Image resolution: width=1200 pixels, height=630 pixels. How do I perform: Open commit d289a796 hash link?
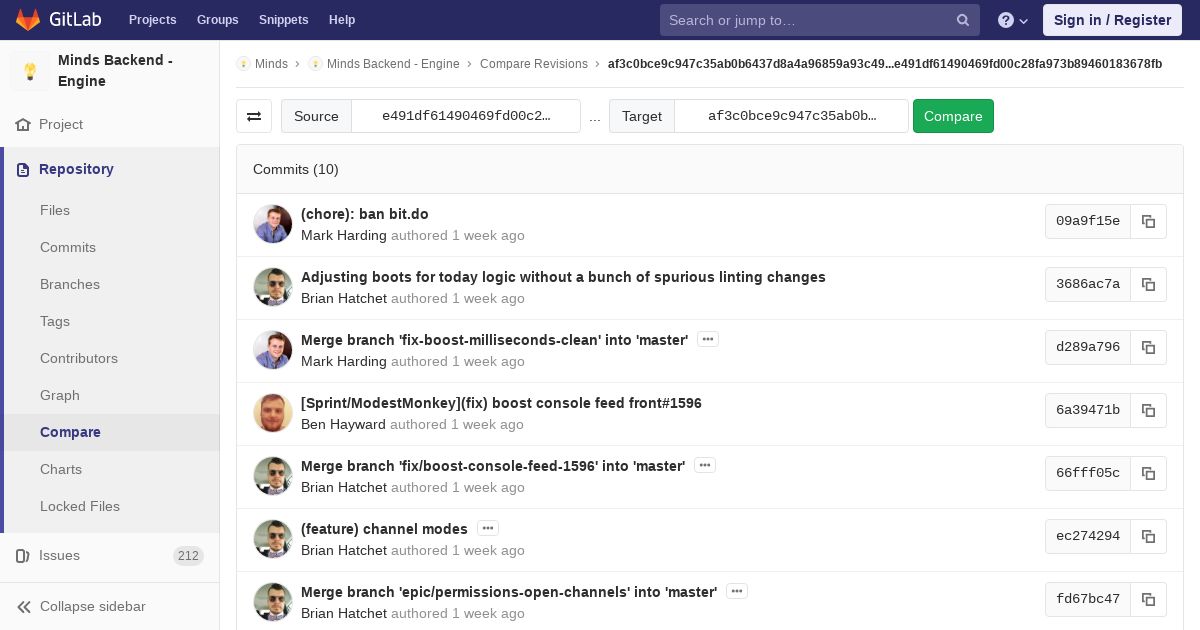[x=1088, y=347]
